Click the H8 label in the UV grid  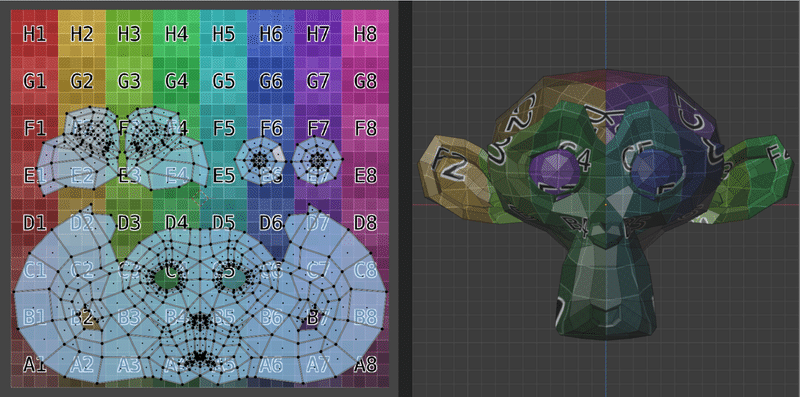(365, 34)
